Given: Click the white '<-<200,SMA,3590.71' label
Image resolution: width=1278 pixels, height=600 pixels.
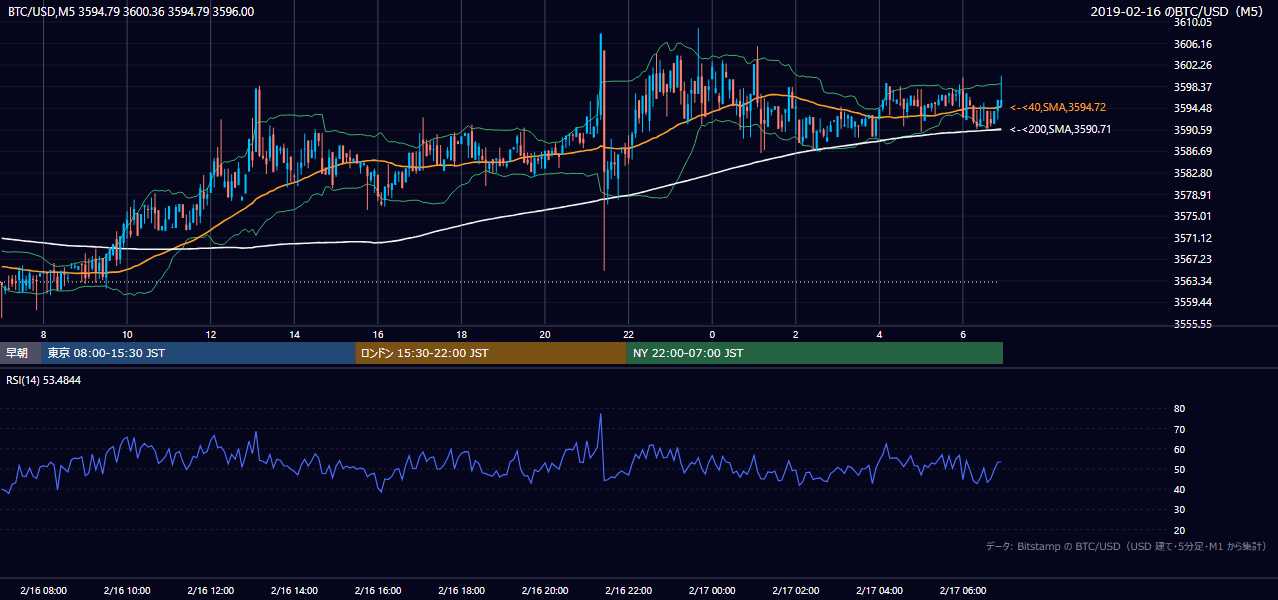Looking at the screenshot, I should (1060, 129).
